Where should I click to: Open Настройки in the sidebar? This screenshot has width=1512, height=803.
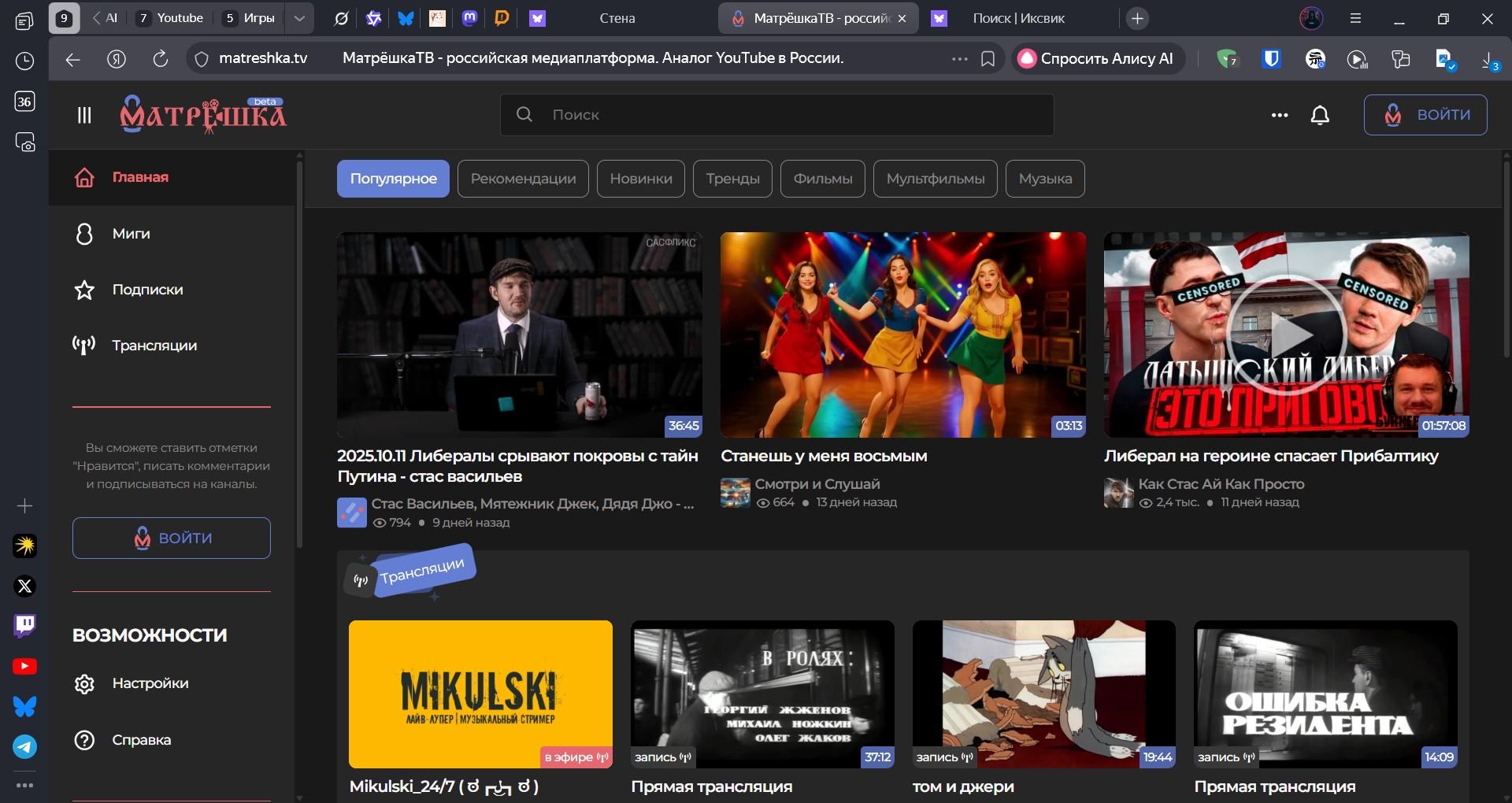[x=150, y=683]
